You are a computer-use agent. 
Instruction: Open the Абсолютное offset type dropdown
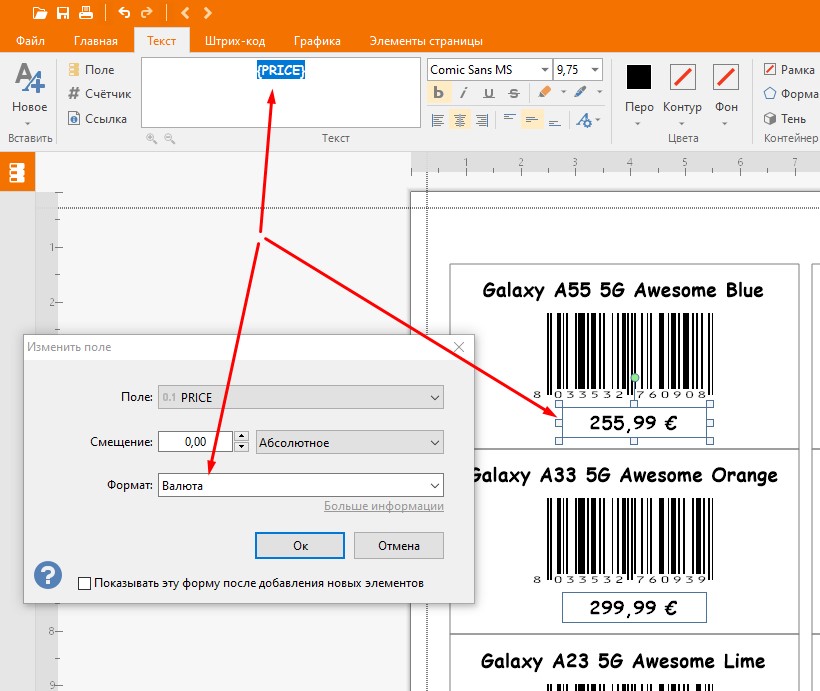[349, 443]
